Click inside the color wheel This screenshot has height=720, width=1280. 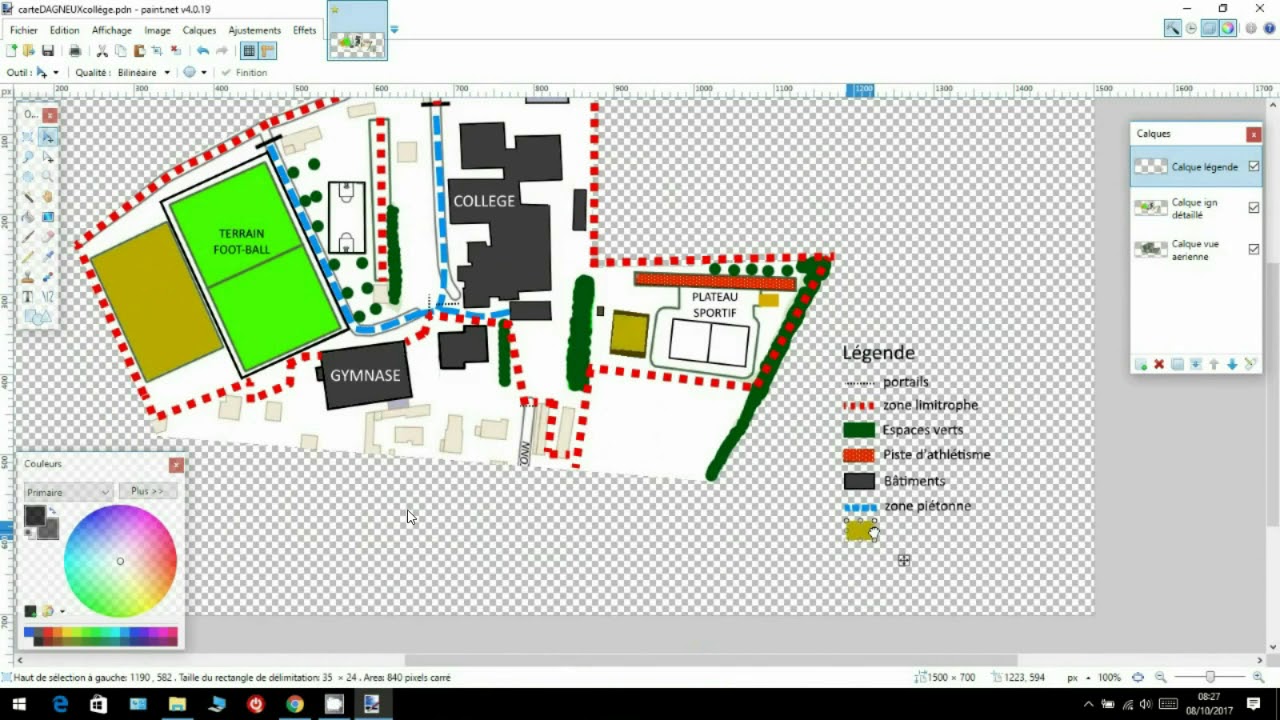pos(120,561)
